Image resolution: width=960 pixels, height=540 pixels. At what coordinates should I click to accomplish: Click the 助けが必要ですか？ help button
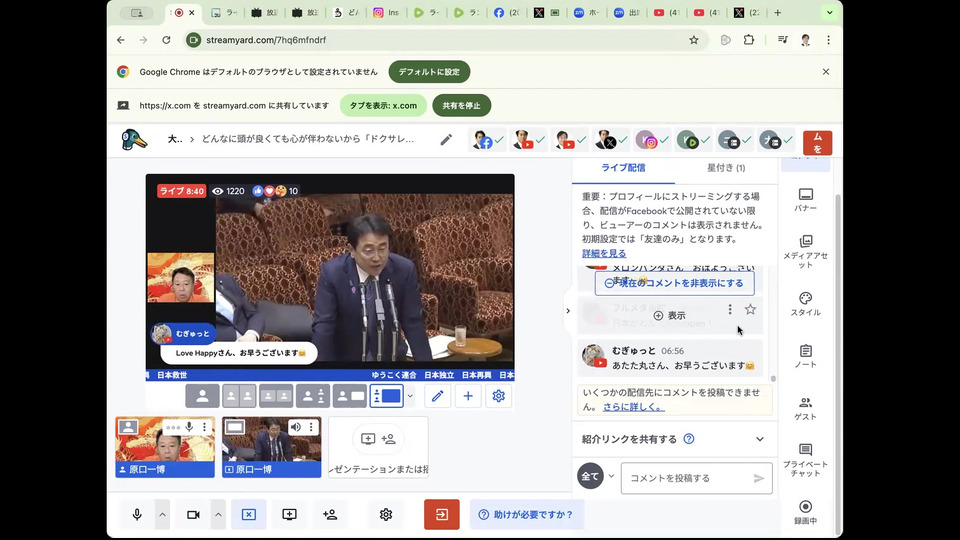[x=527, y=514]
